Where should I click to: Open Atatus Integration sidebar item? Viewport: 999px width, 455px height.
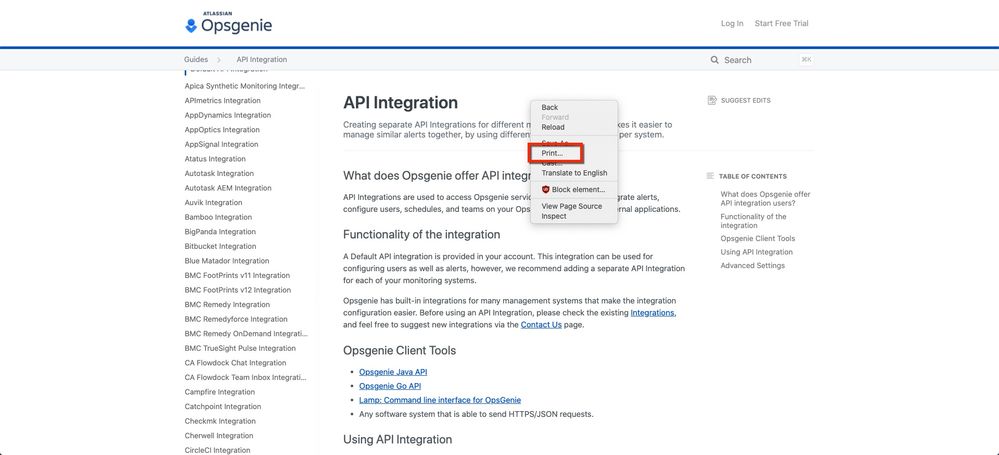tap(215, 159)
